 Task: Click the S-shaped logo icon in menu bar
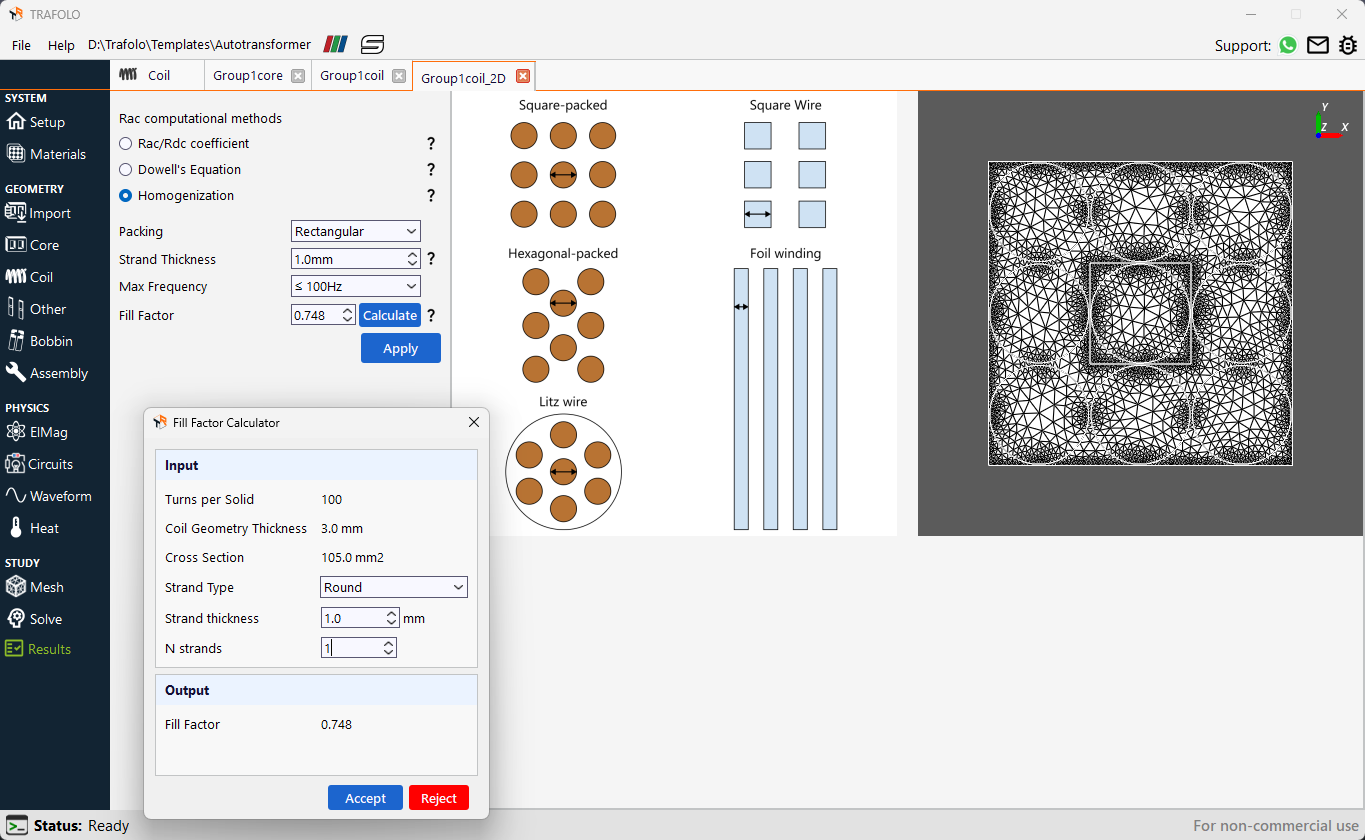click(373, 44)
